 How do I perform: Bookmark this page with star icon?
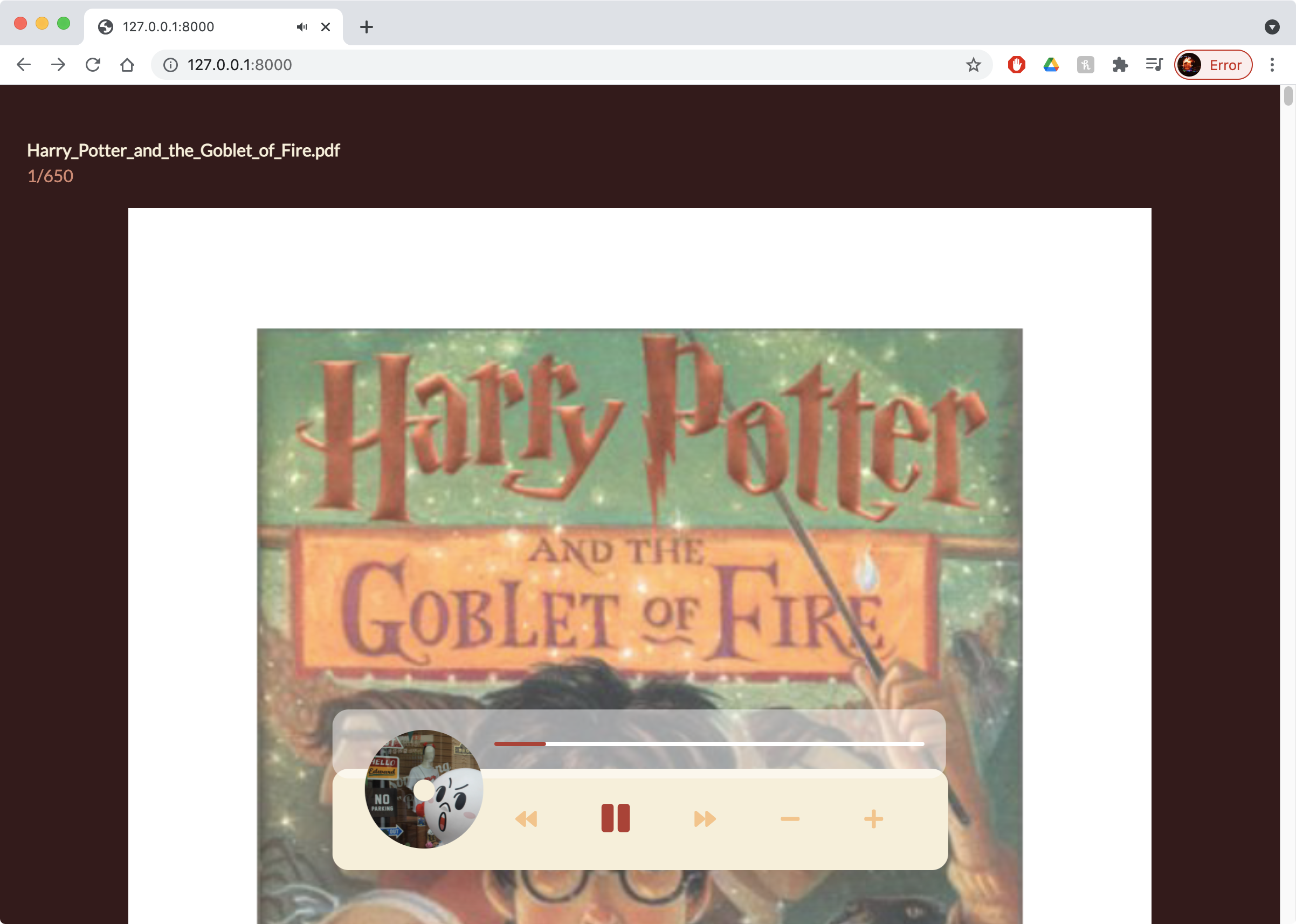[973, 65]
